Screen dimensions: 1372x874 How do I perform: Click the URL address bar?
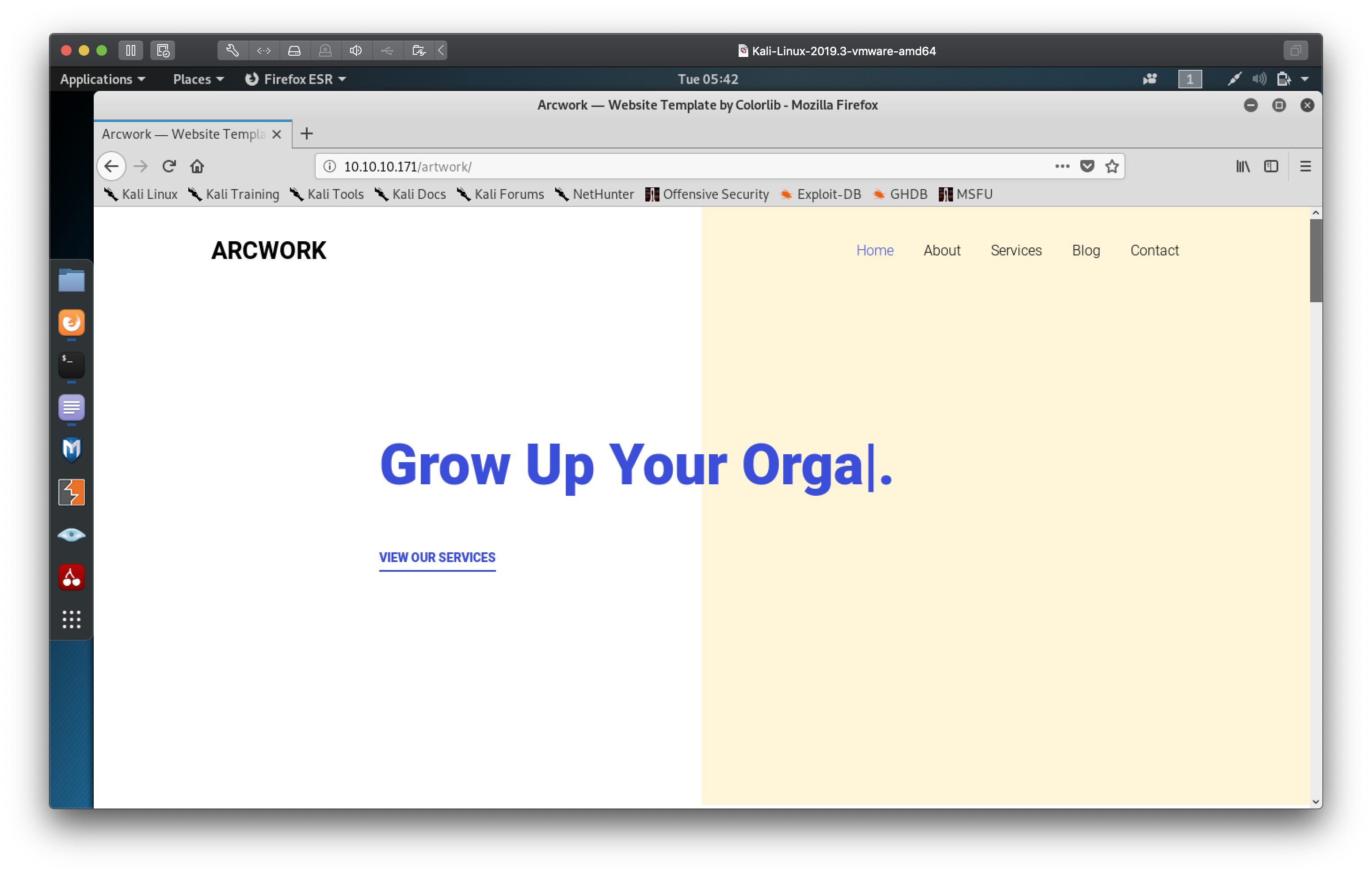[x=684, y=167]
